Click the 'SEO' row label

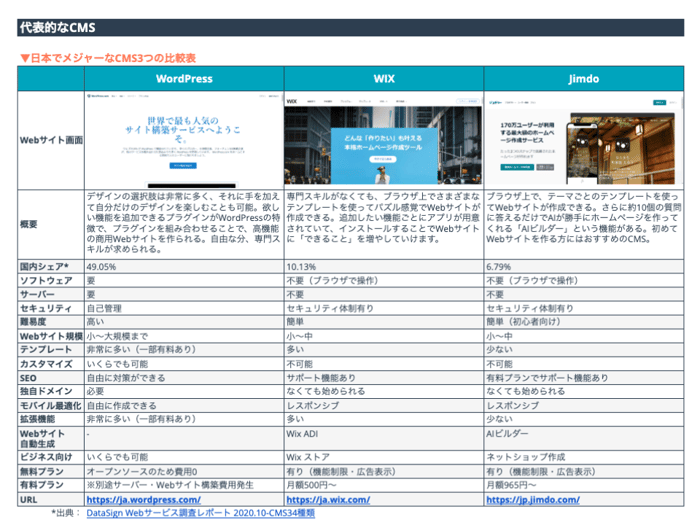(28, 378)
